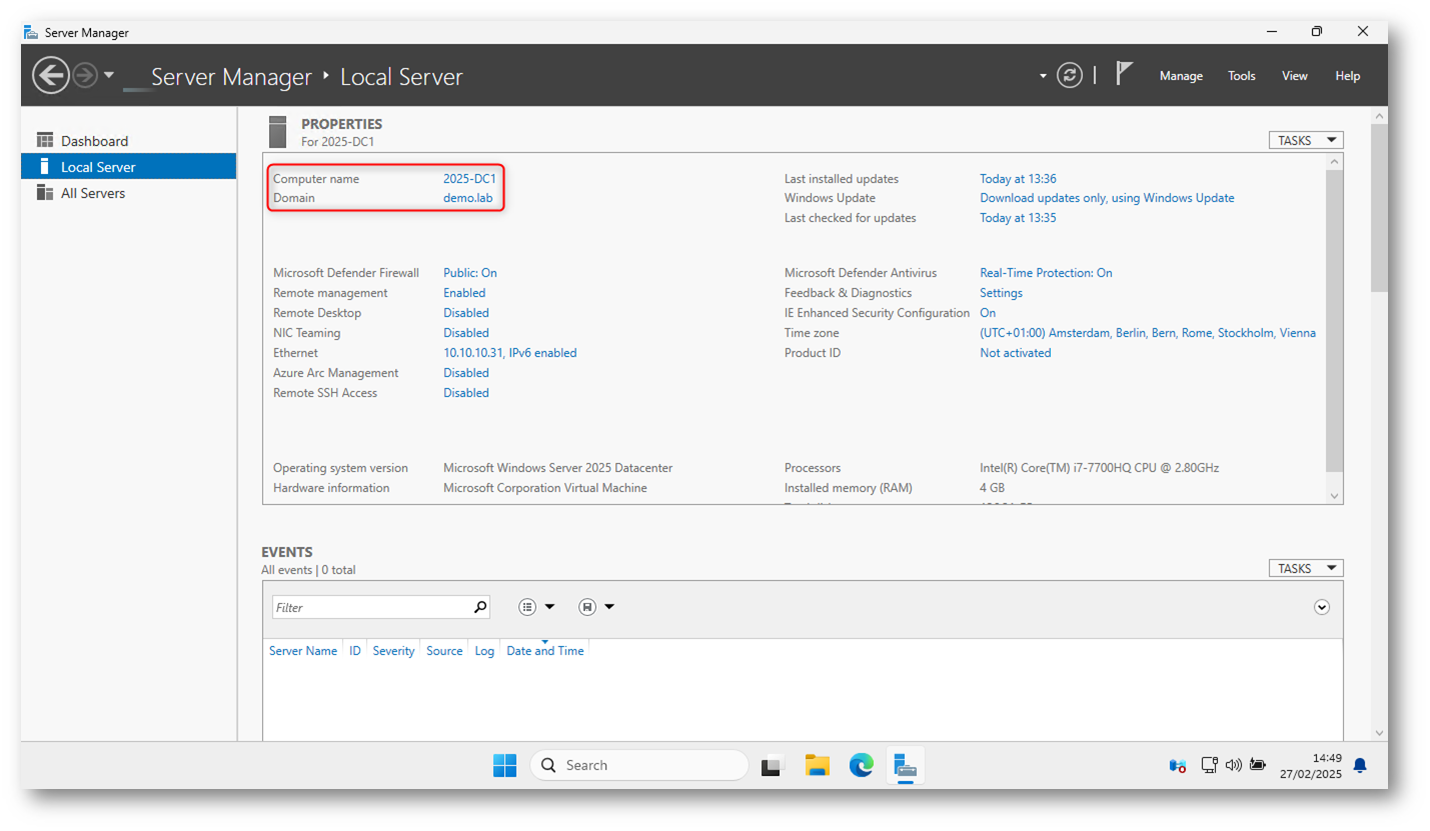
Task: Open the View menu
Action: pos(1294,76)
